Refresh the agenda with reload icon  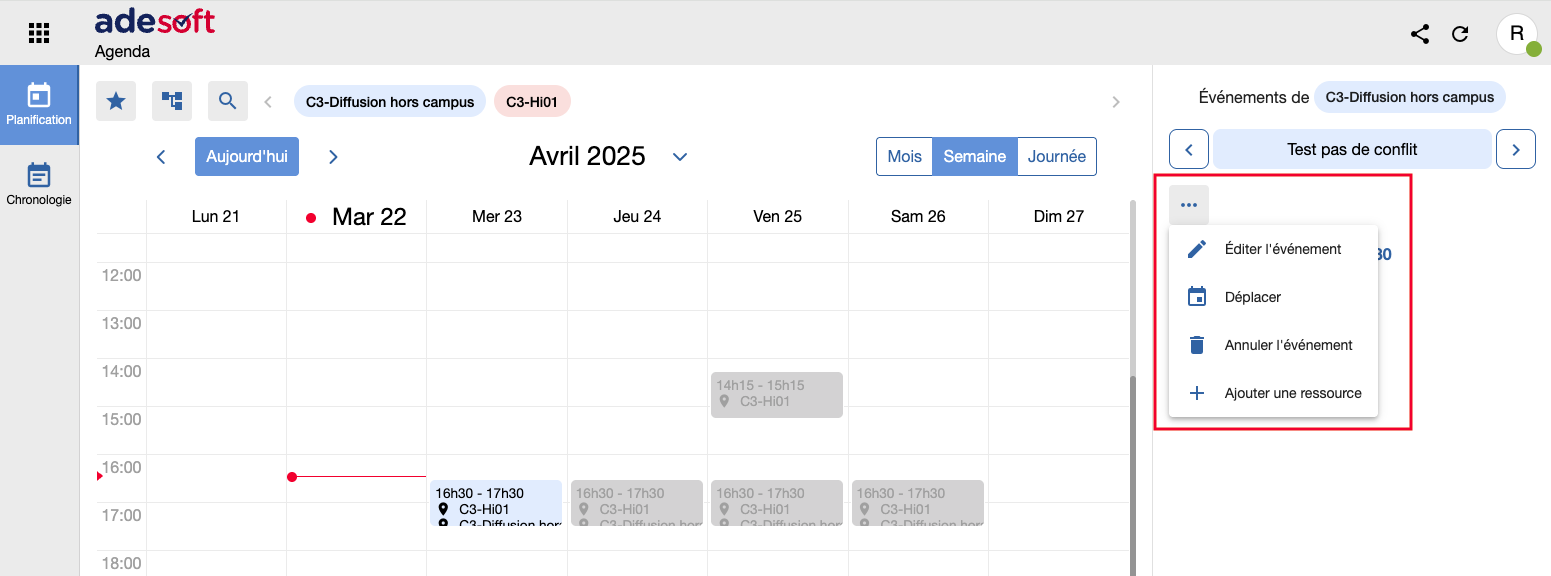click(x=1460, y=34)
